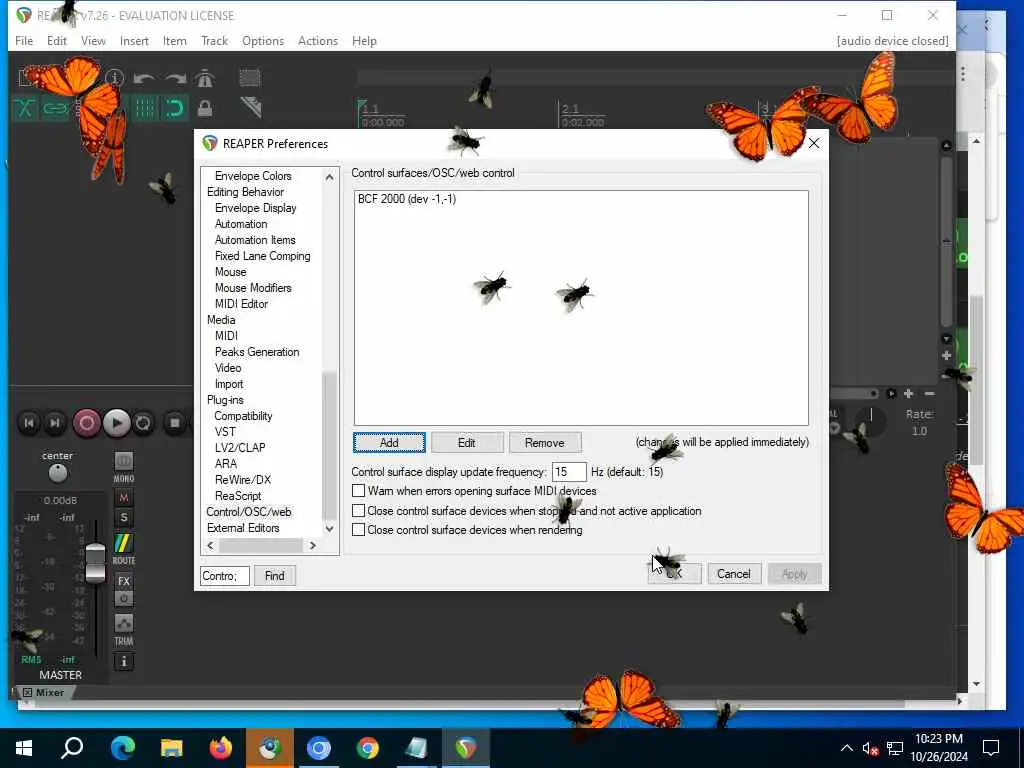Toggle the repeat loop button
The image size is (1024, 768).
(143, 424)
